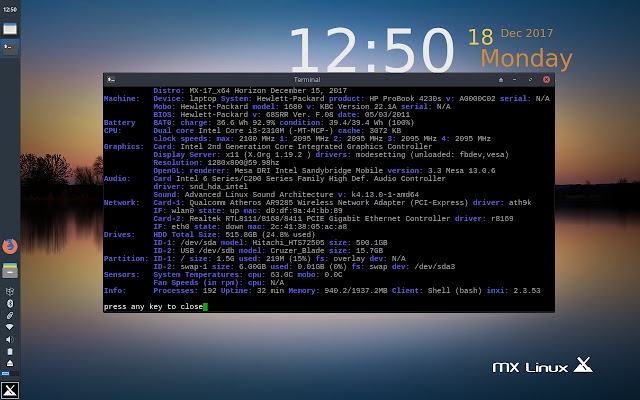Select the Terminal task button in panel
Viewport: 640px width, 400px height.
pos(10,48)
